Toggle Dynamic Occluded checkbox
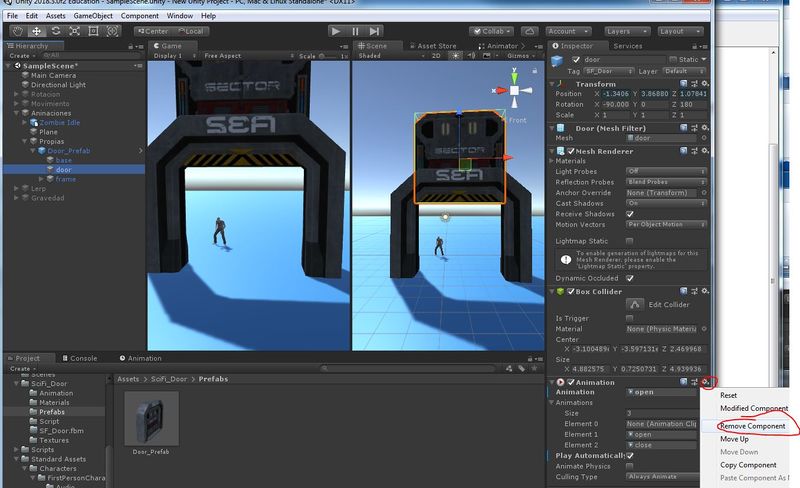Screen dimensions: 800x488 point(630,278)
